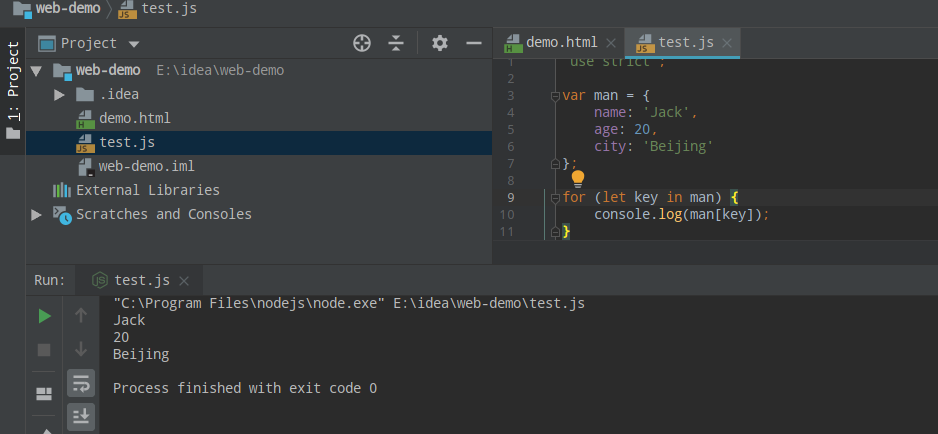938x434 pixels.
Task: Click the Down stack trace arrow
Action: [x=81, y=349]
